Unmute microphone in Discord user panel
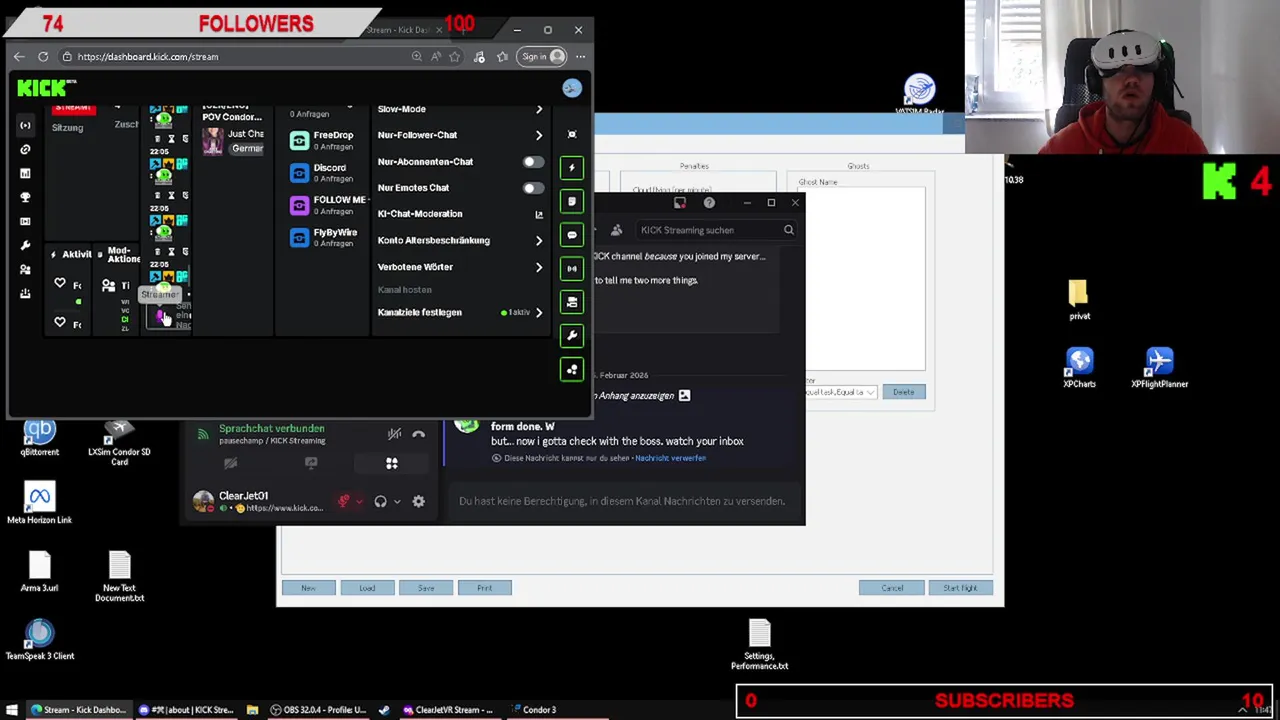The width and height of the screenshot is (1280, 720). click(344, 501)
